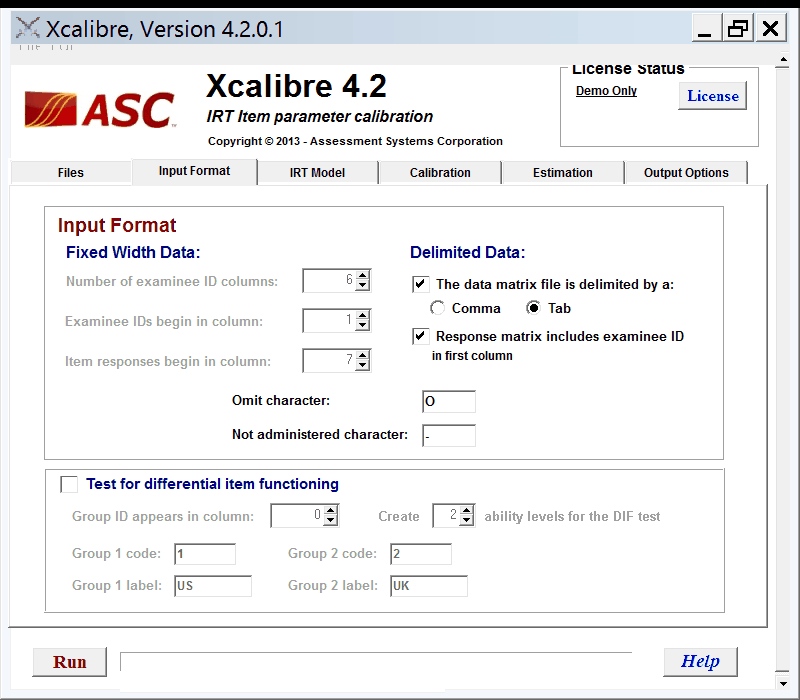Select the Tab delimiter radio button
Image resolution: width=800 pixels, height=700 pixels.
(x=533, y=308)
